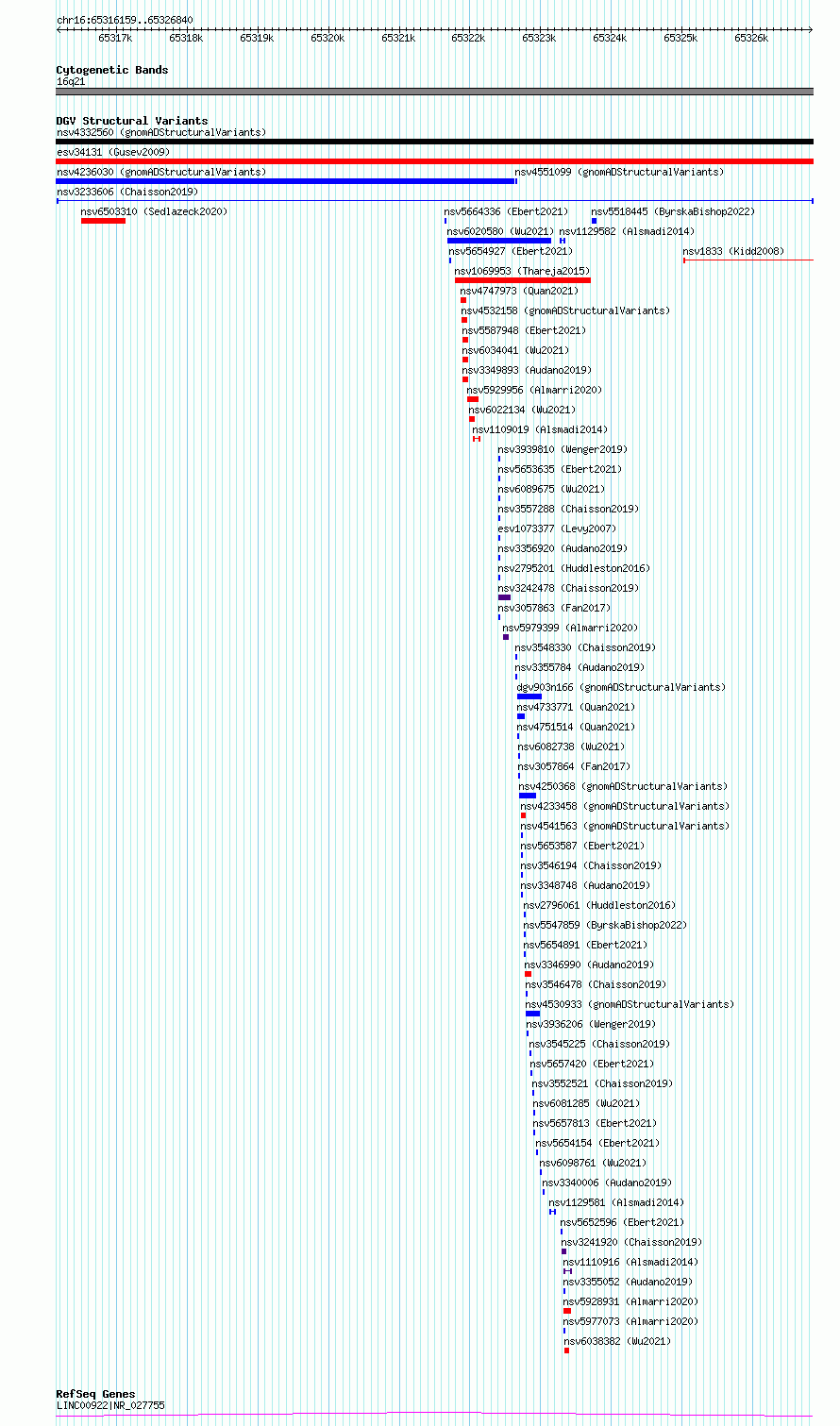The image size is (840, 1426).
Task: Click the 16q21 cytogenetic band bar
Action: tap(434, 92)
